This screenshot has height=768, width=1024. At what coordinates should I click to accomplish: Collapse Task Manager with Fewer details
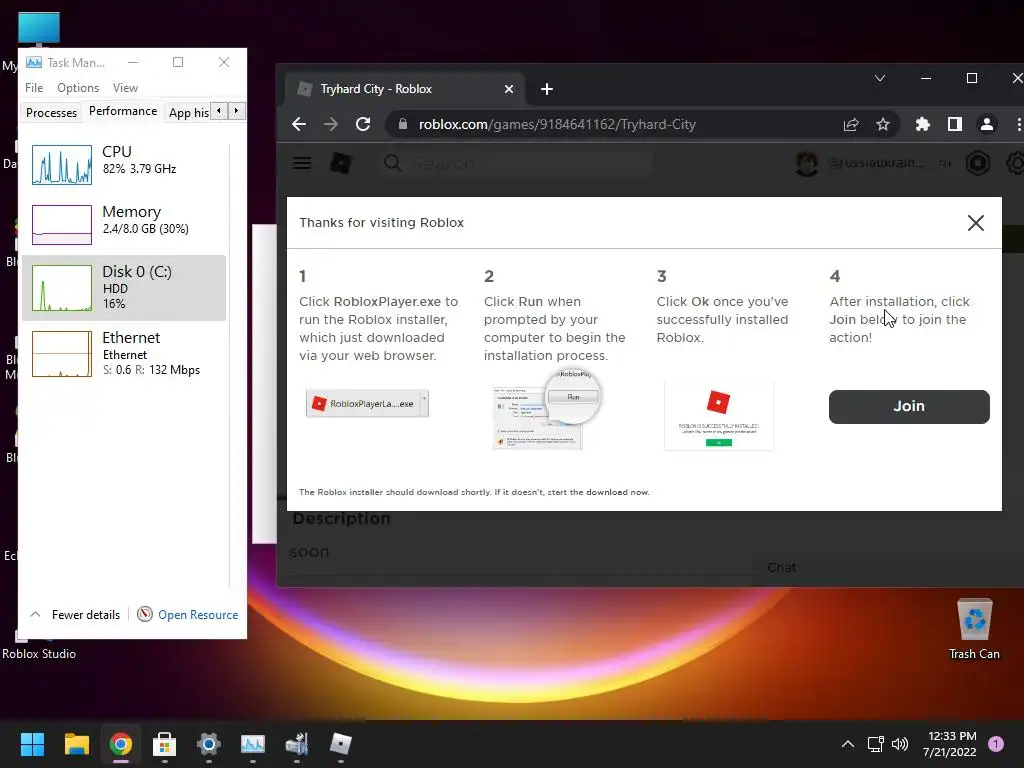point(75,615)
